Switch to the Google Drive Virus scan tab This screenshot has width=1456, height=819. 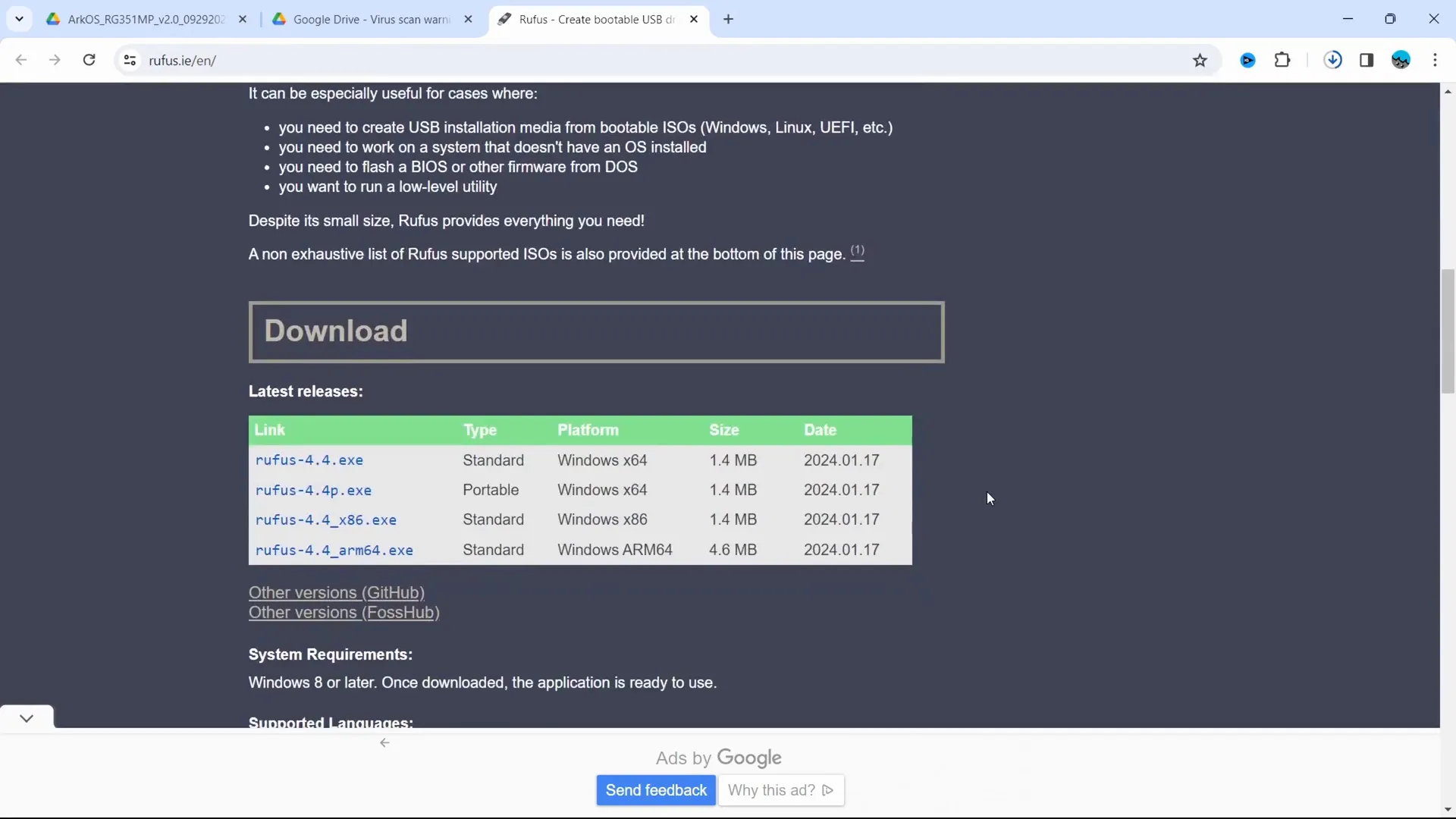tap(372, 19)
